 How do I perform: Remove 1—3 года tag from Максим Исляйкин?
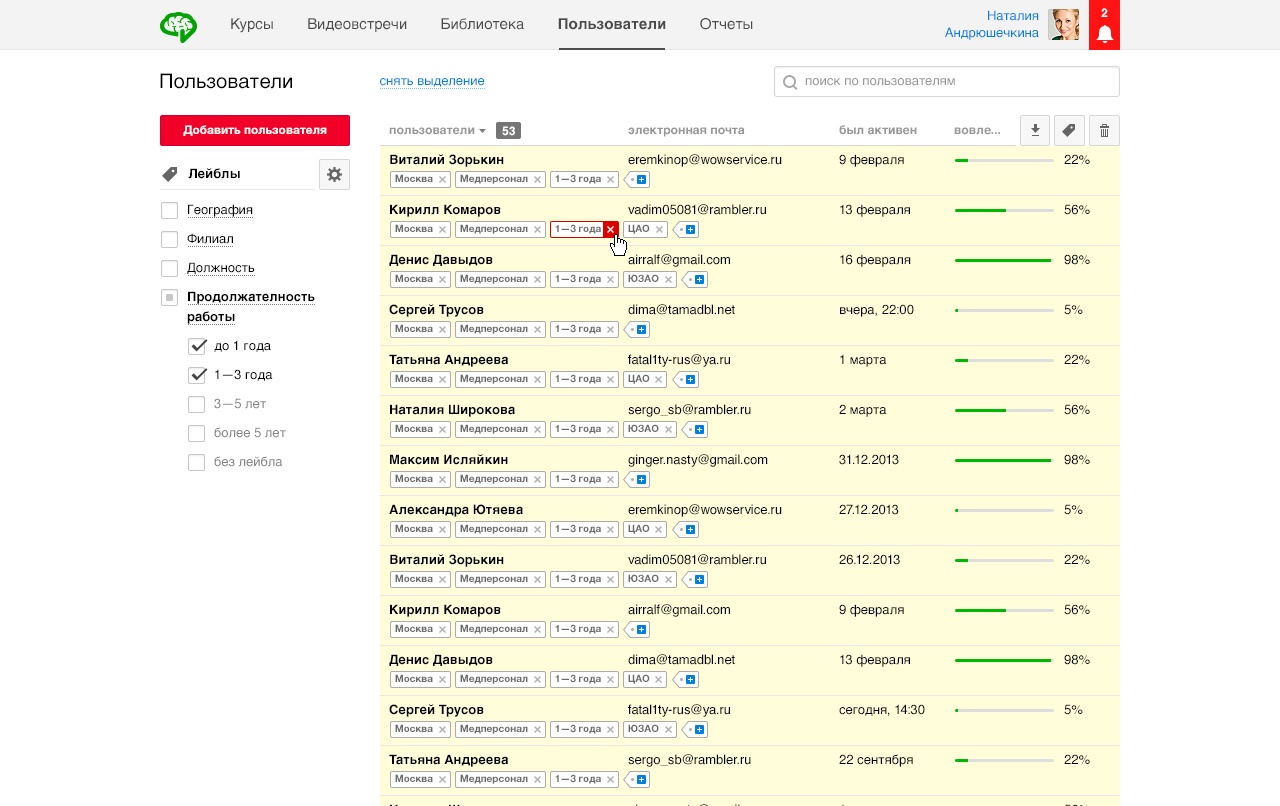point(611,479)
